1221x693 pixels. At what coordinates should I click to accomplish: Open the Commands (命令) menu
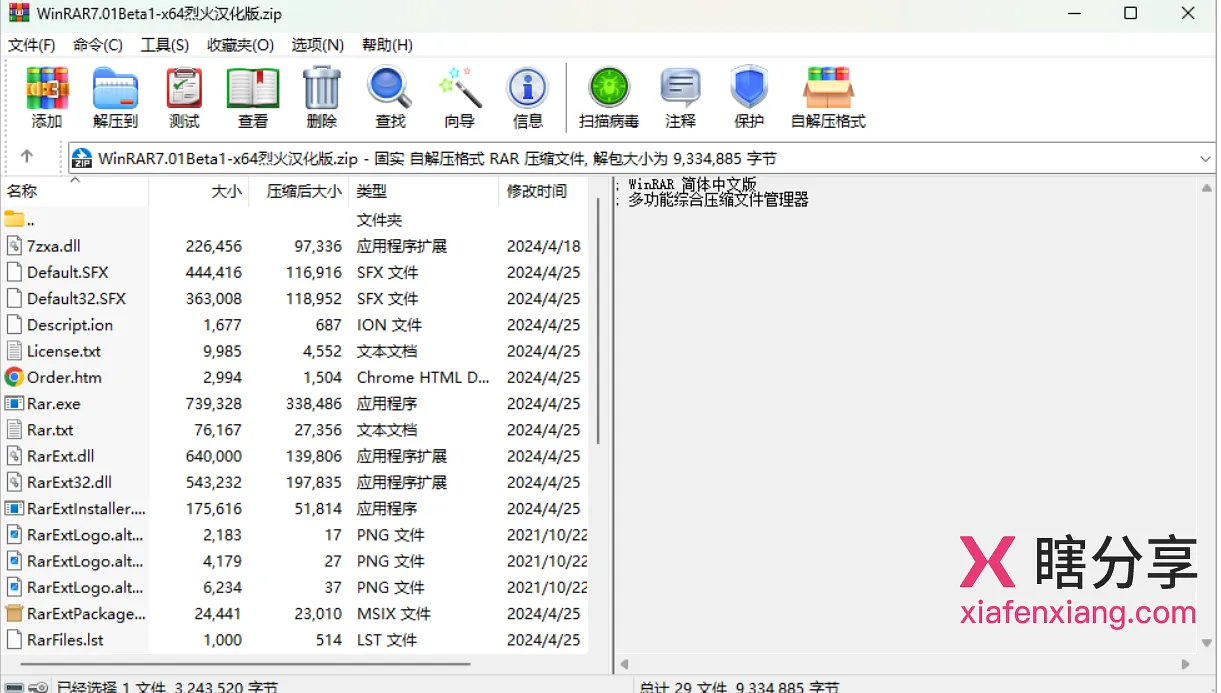(x=98, y=45)
